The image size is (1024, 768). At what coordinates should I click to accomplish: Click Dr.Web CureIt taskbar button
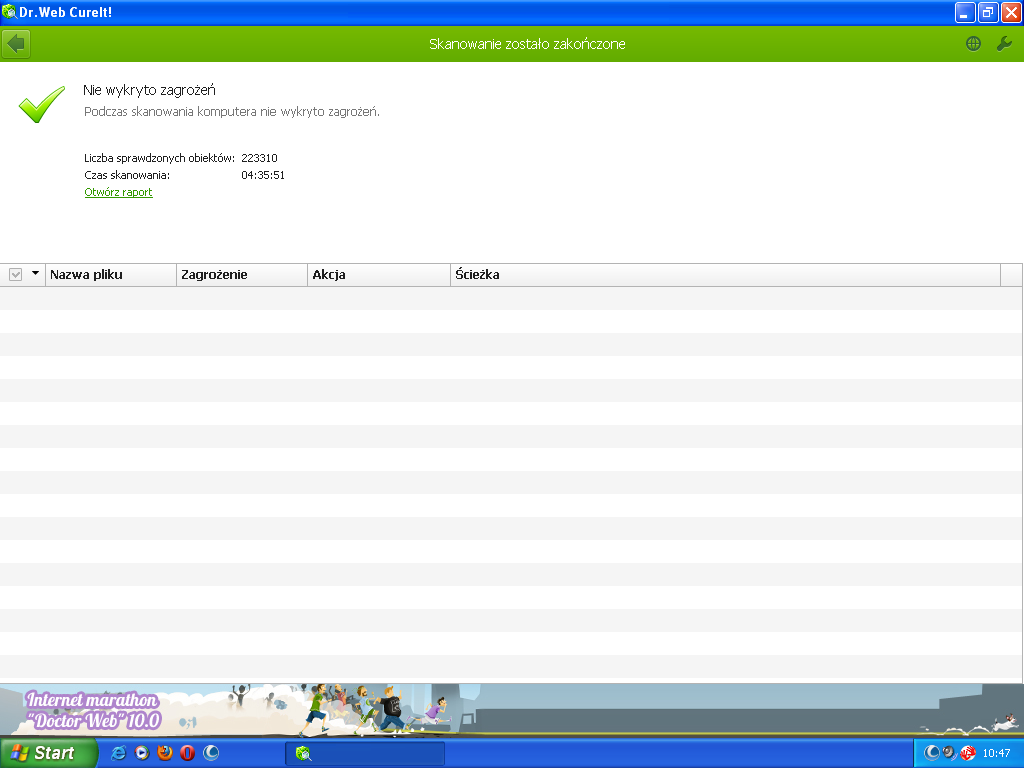pyautogui.click(x=365, y=753)
